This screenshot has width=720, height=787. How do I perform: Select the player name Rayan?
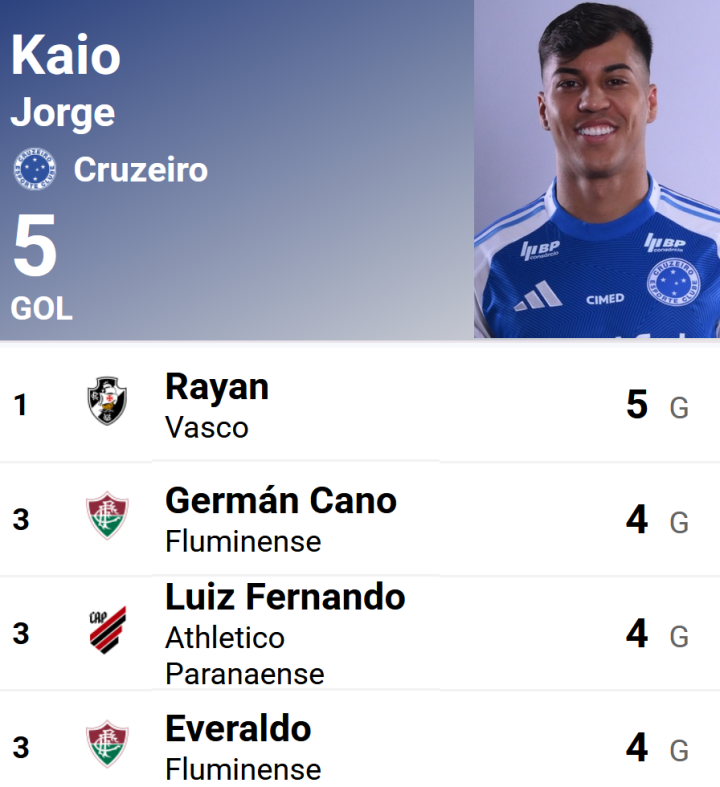[217, 387]
